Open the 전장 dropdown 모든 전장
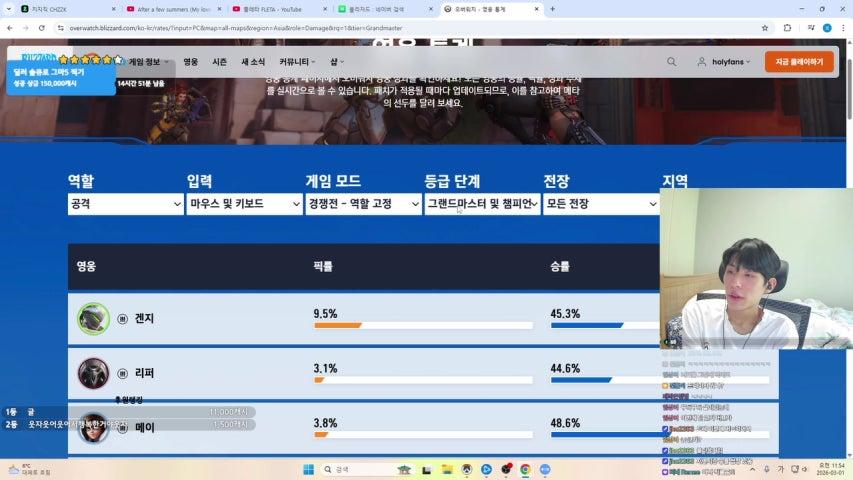The width and height of the screenshot is (853, 480). [601, 204]
